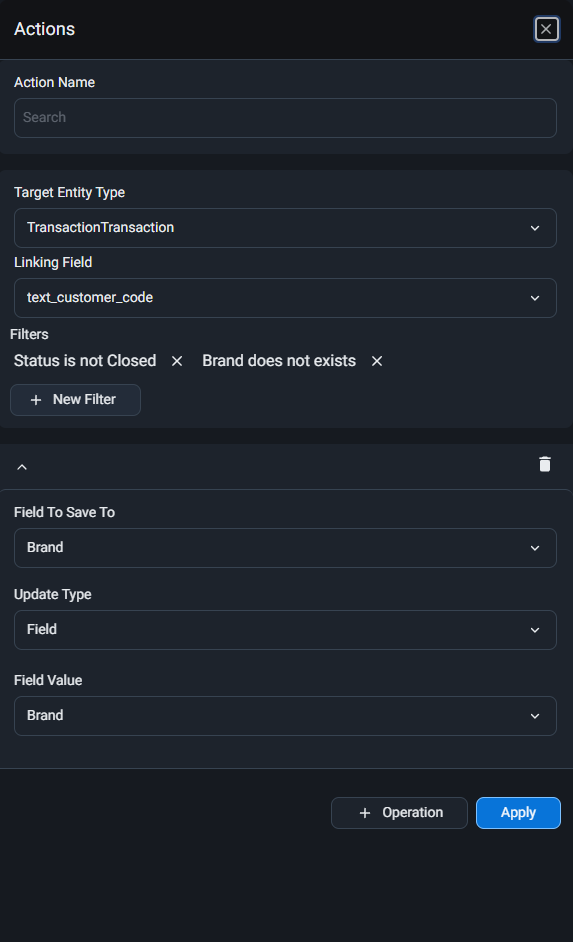This screenshot has width=573, height=942.
Task: Remove the 'Status is not Closed' filter
Action: click(x=177, y=361)
